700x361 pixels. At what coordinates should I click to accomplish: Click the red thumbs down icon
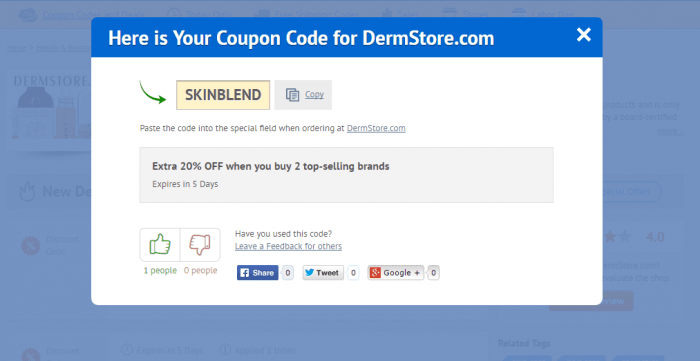point(200,245)
